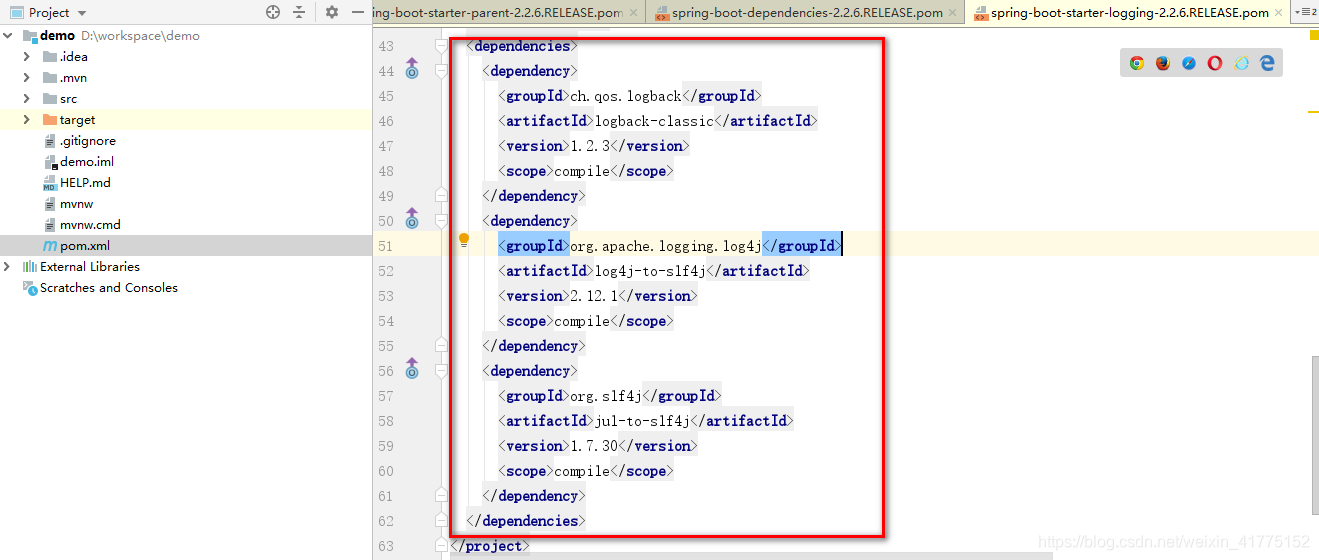Open in Firefox browser icon
This screenshot has height=560, width=1319.
[x=1163, y=63]
